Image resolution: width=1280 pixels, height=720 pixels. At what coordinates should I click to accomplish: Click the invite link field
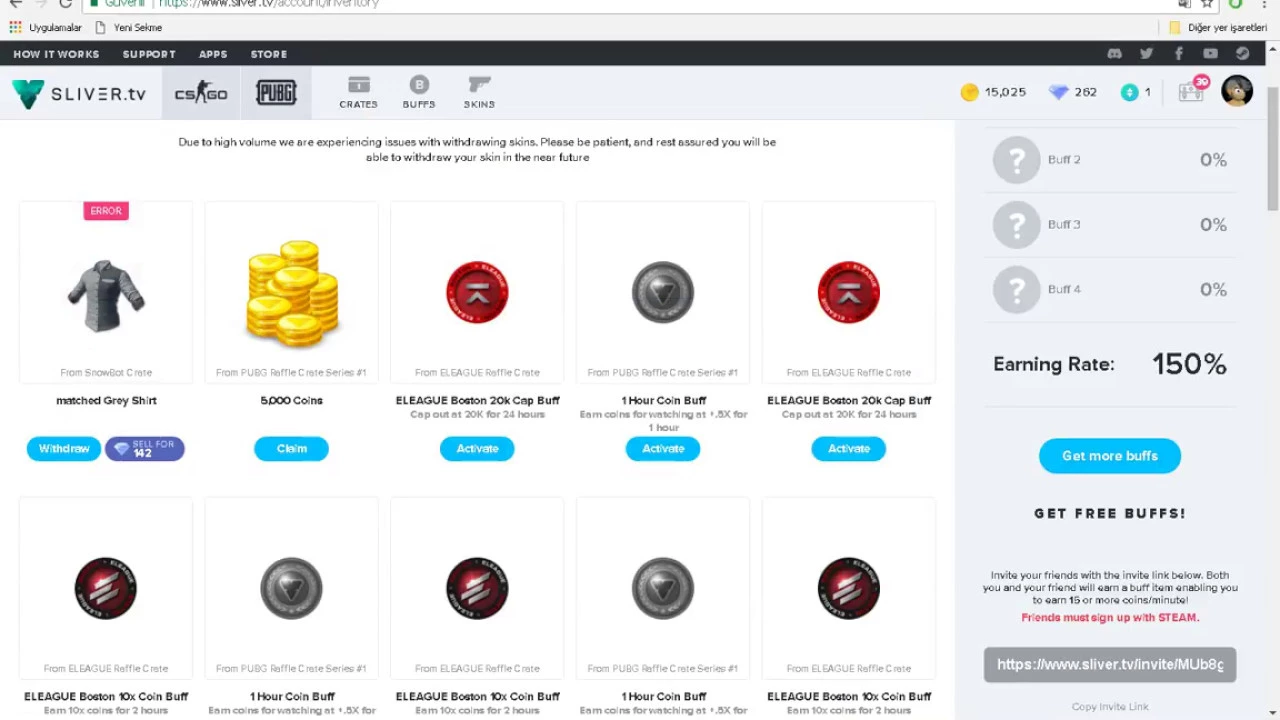1110,665
